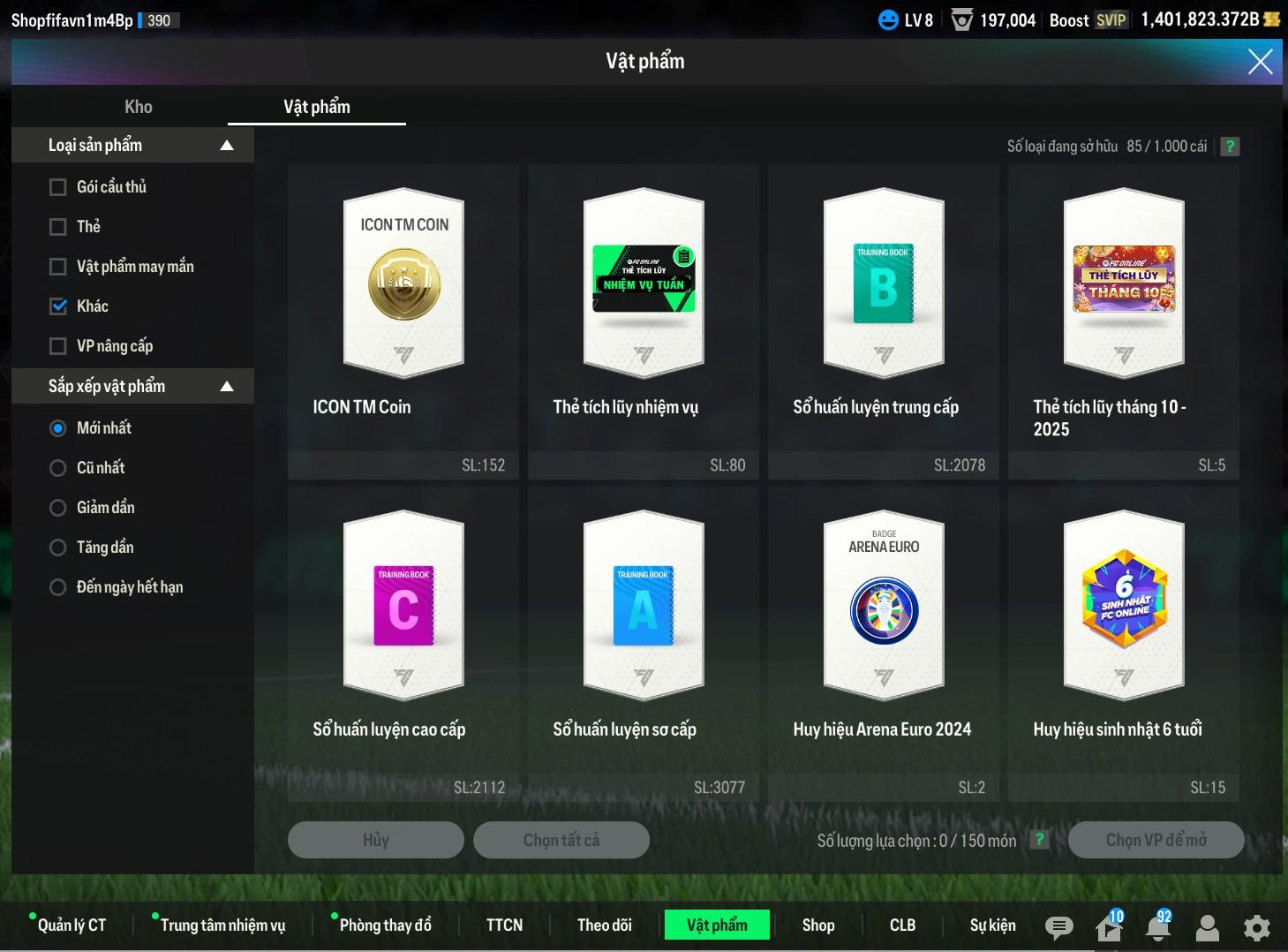The image size is (1288, 952).
Task: Click help icon next to selection quantity
Action: (x=1040, y=840)
